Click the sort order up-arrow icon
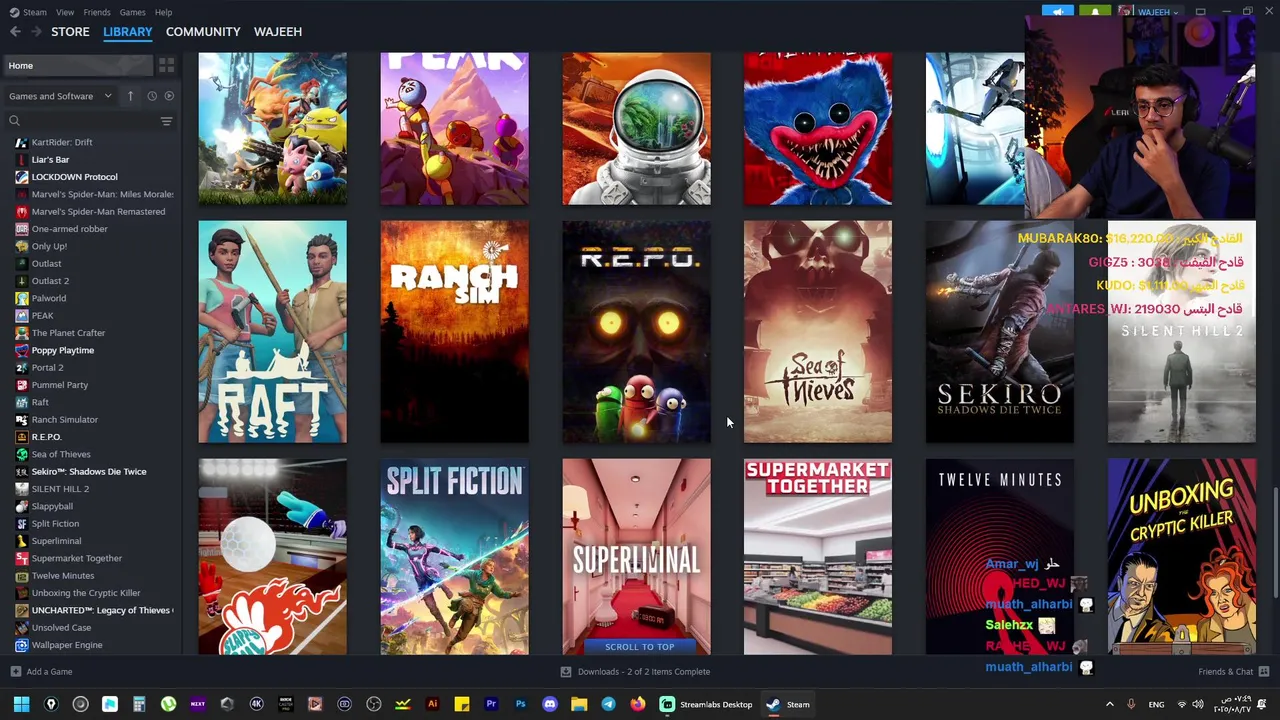 pyautogui.click(x=130, y=96)
